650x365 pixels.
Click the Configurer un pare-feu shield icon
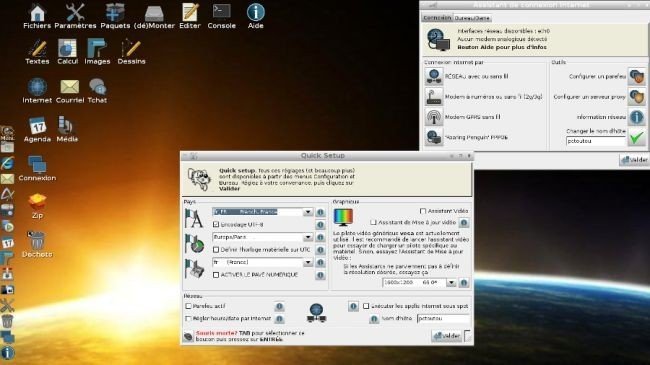pos(637,76)
